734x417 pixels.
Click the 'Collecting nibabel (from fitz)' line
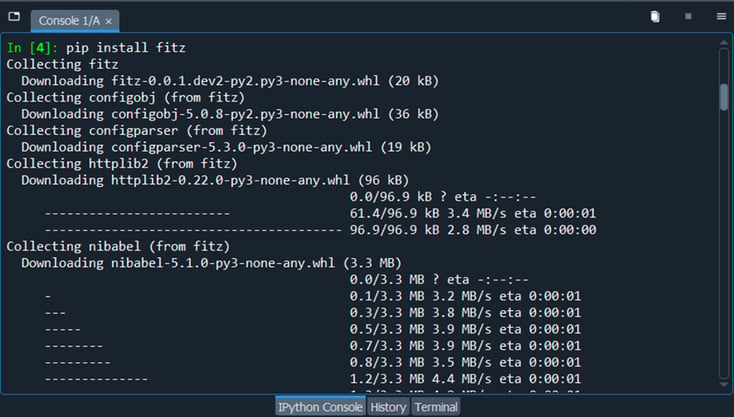click(x=118, y=247)
